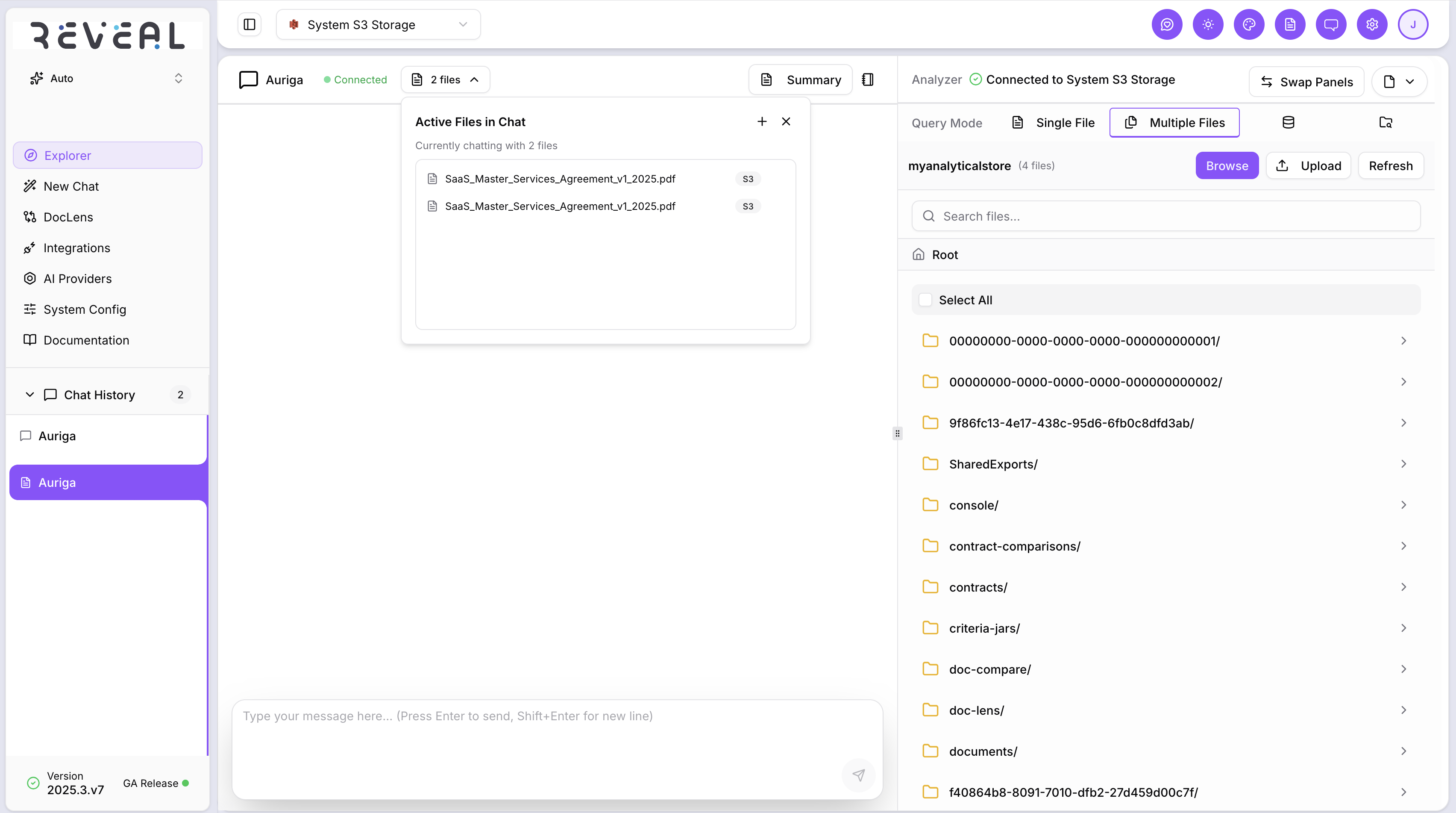Screen dimensions: 1456x813
Task: Click the Summary button
Action: (800, 80)
